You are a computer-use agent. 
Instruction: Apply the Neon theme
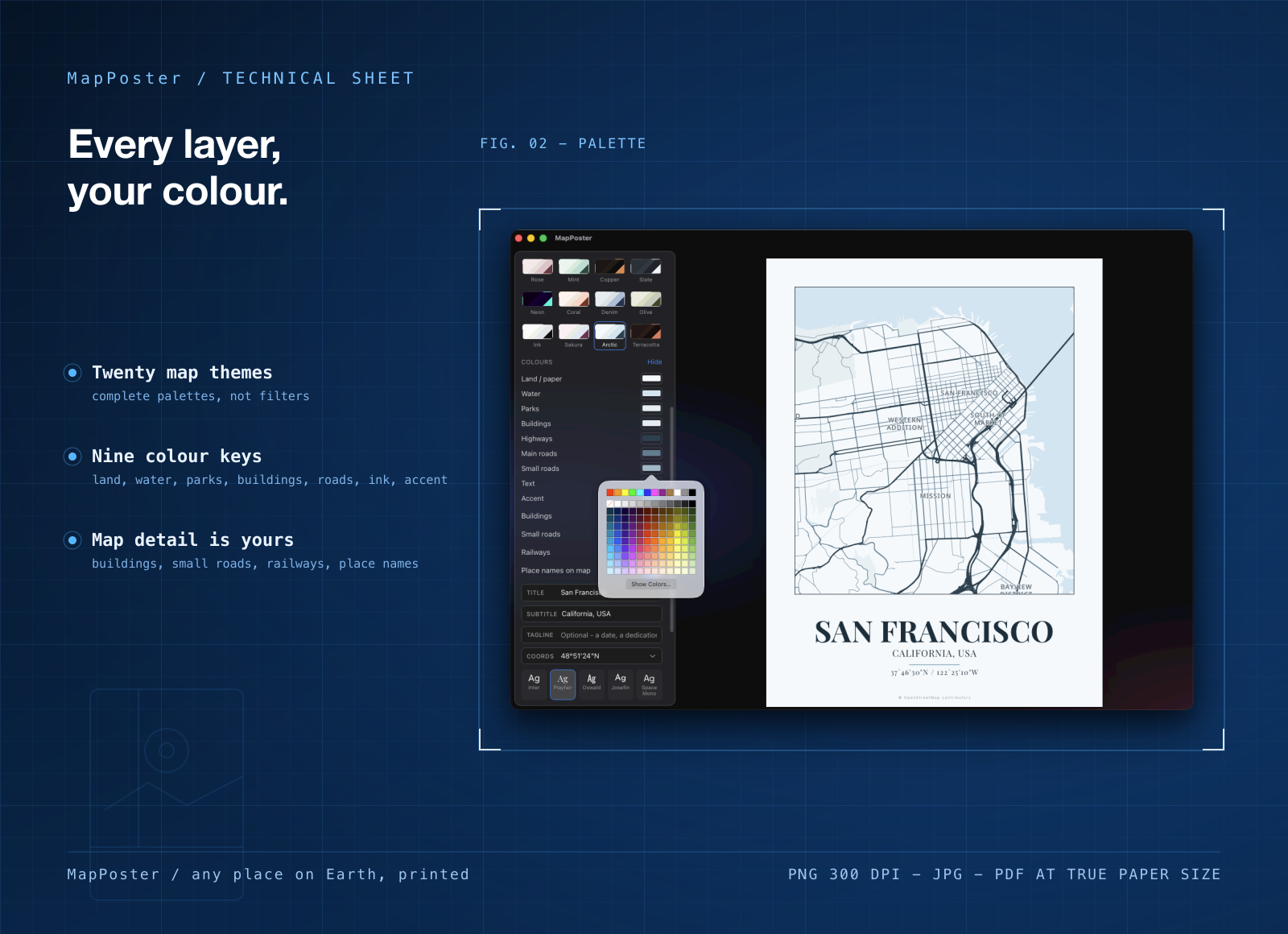[x=537, y=299]
